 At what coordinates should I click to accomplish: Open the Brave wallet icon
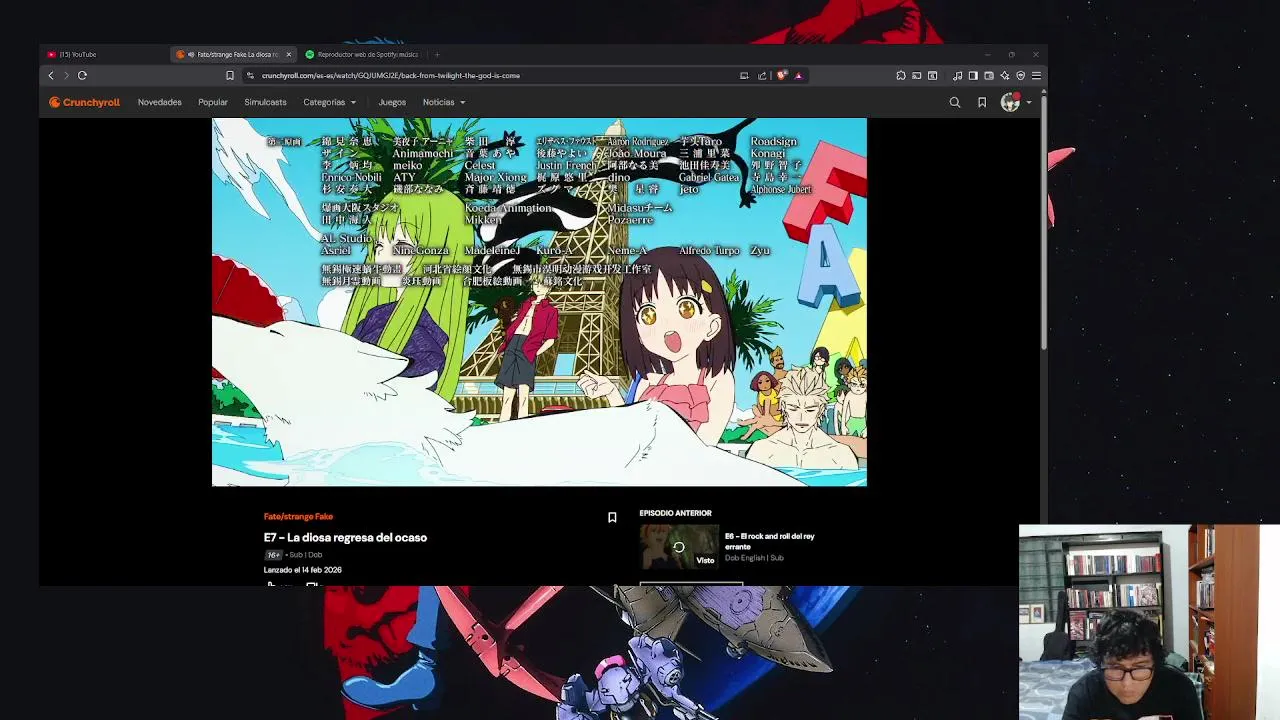pos(989,75)
